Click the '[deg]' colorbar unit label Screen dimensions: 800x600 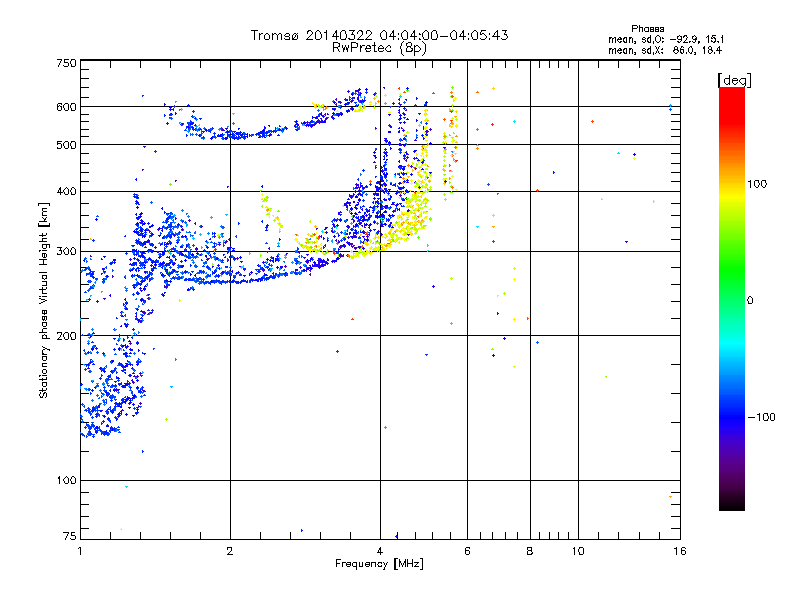point(734,80)
